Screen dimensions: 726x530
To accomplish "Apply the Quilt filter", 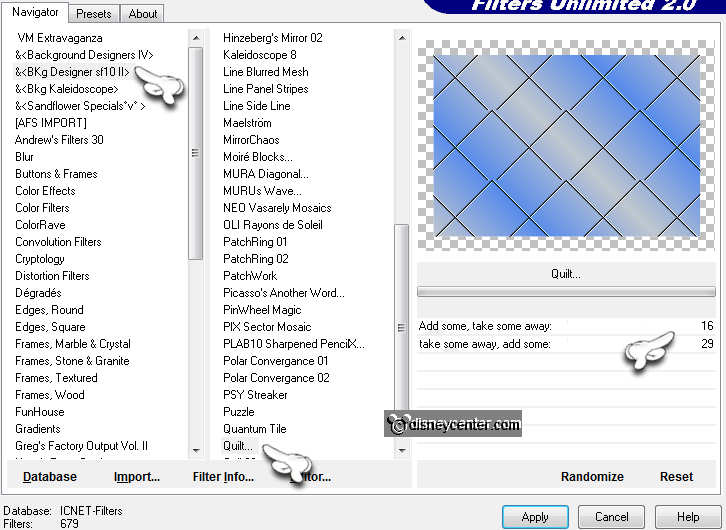I will coord(535,517).
